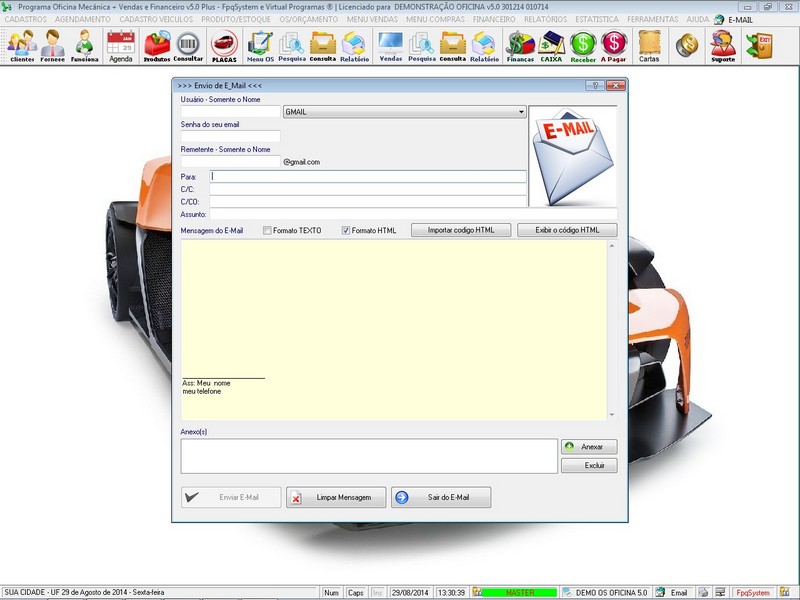Click the Excluir attachment button
The image size is (800, 600).
coord(589,465)
